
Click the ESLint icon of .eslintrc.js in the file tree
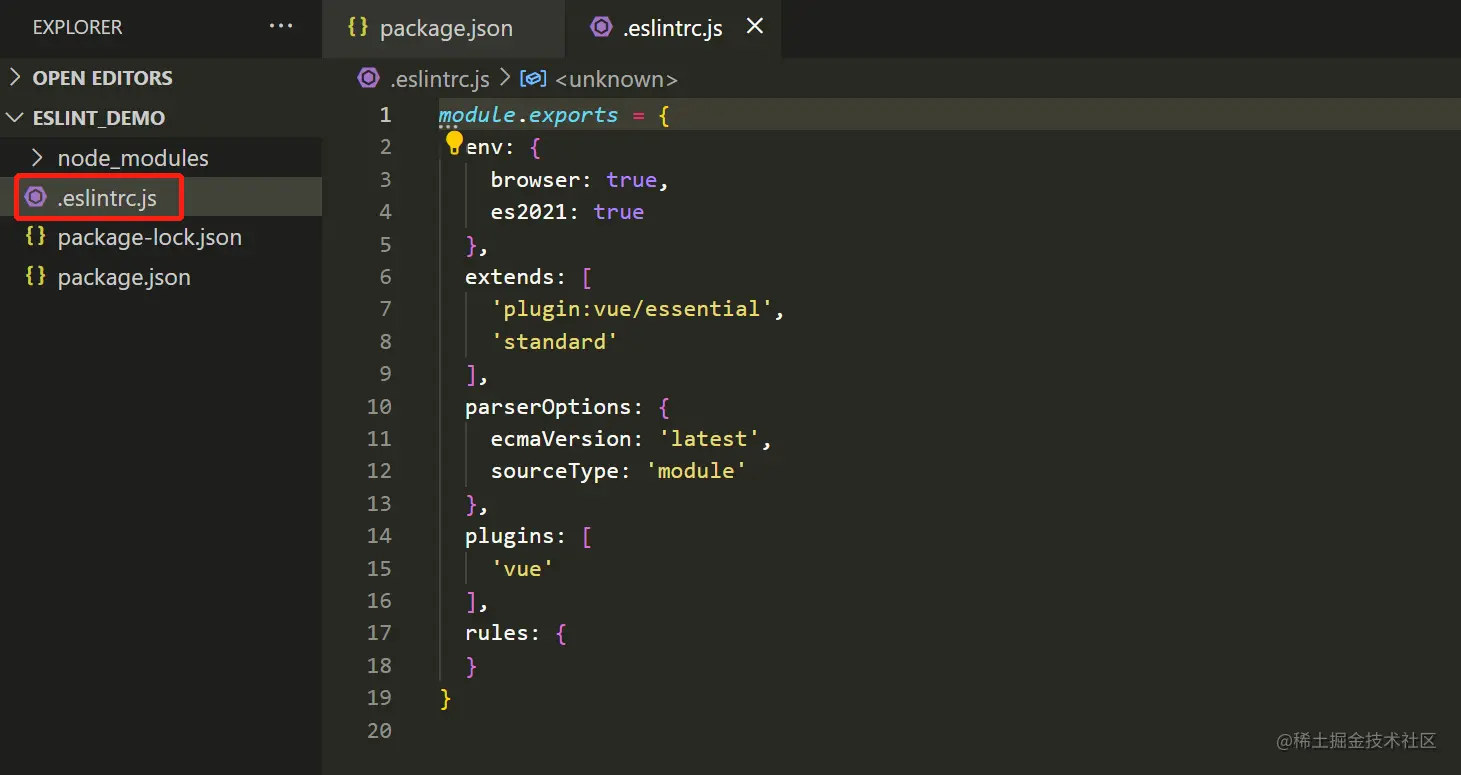pos(36,197)
